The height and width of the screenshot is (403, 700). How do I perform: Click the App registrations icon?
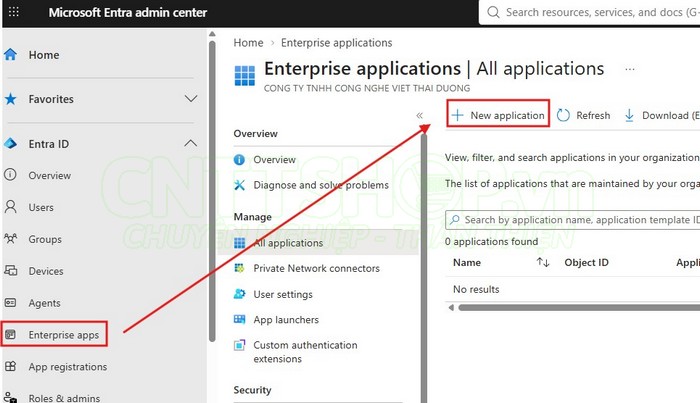click(10, 366)
